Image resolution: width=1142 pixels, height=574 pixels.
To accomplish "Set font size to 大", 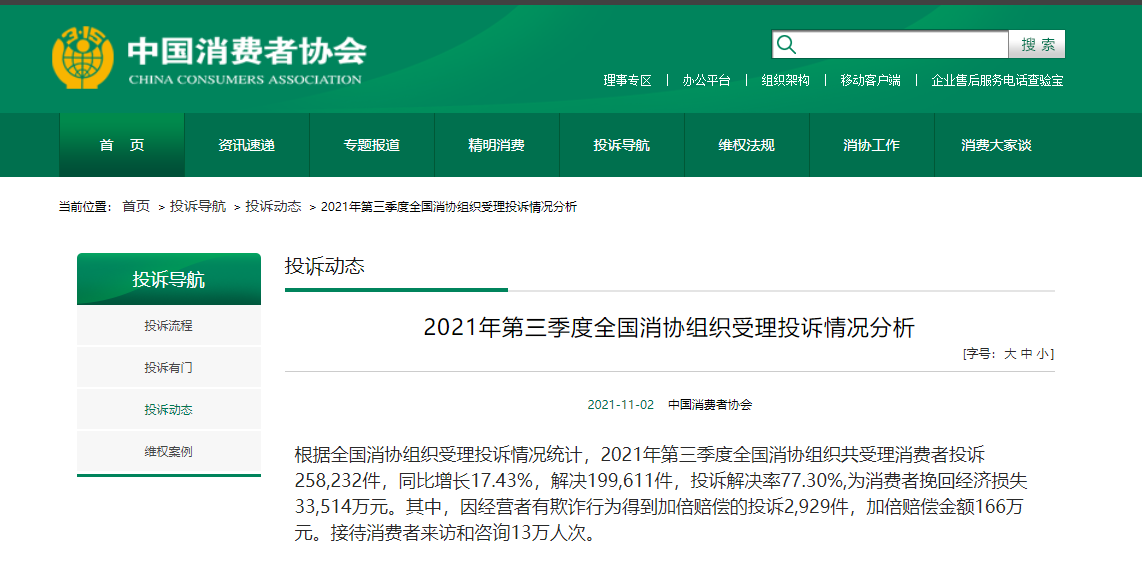I will [x=1009, y=354].
